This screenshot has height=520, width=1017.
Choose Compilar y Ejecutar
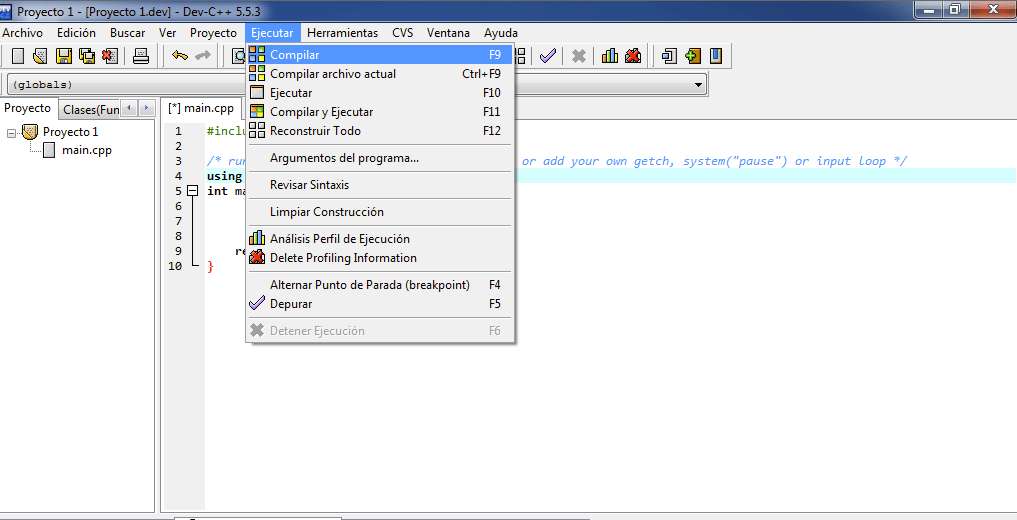tap(380, 112)
